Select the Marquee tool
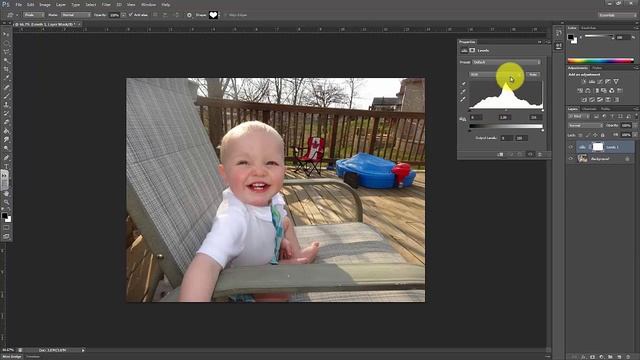Screen dimensions: 640x360 6,43
